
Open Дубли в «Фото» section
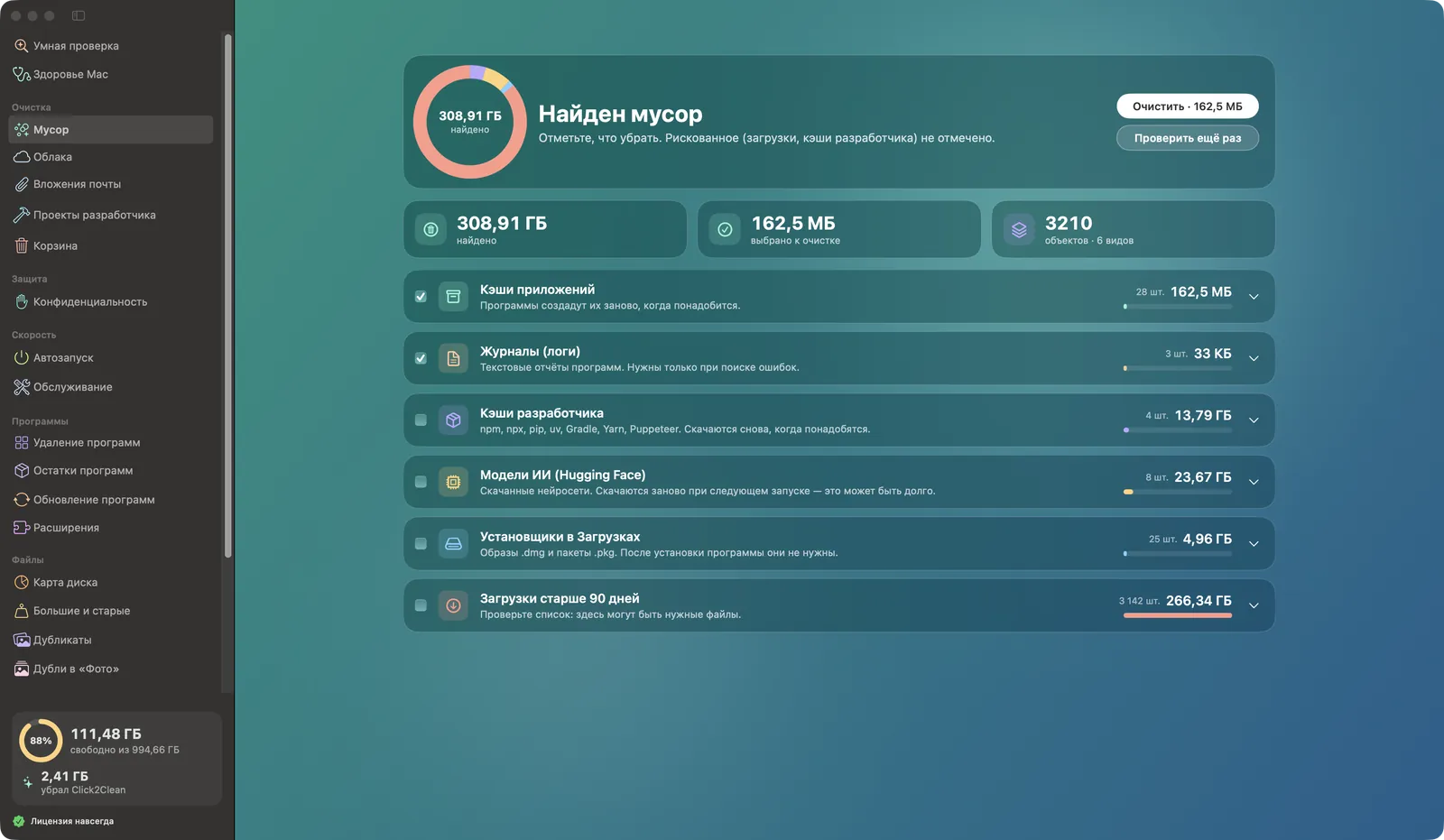coord(110,669)
